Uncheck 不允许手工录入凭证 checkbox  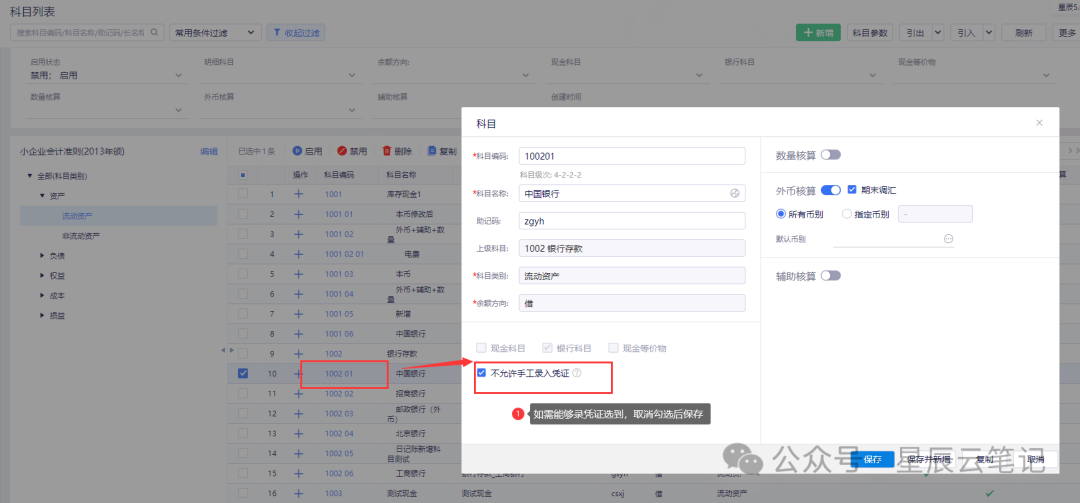click(x=481, y=373)
